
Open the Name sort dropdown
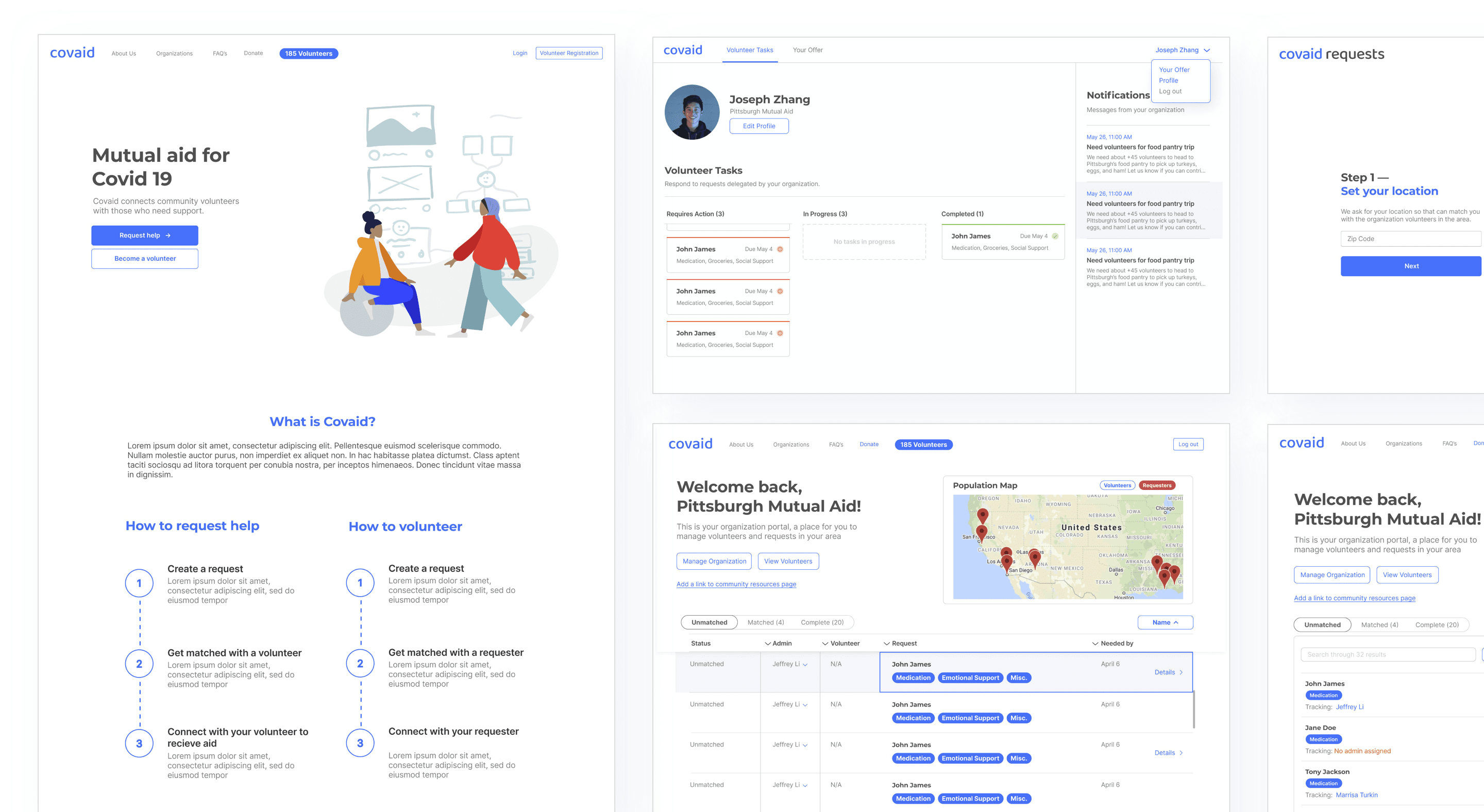(x=1165, y=622)
